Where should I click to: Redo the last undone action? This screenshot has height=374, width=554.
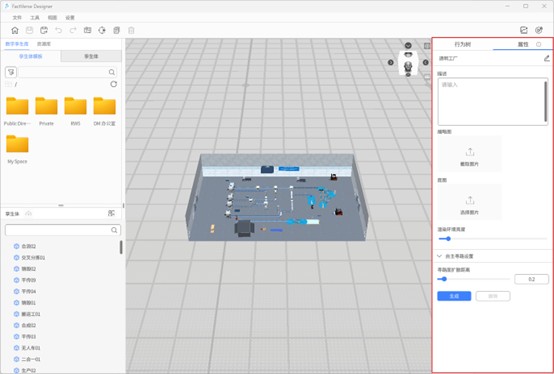pyautogui.click(x=73, y=30)
